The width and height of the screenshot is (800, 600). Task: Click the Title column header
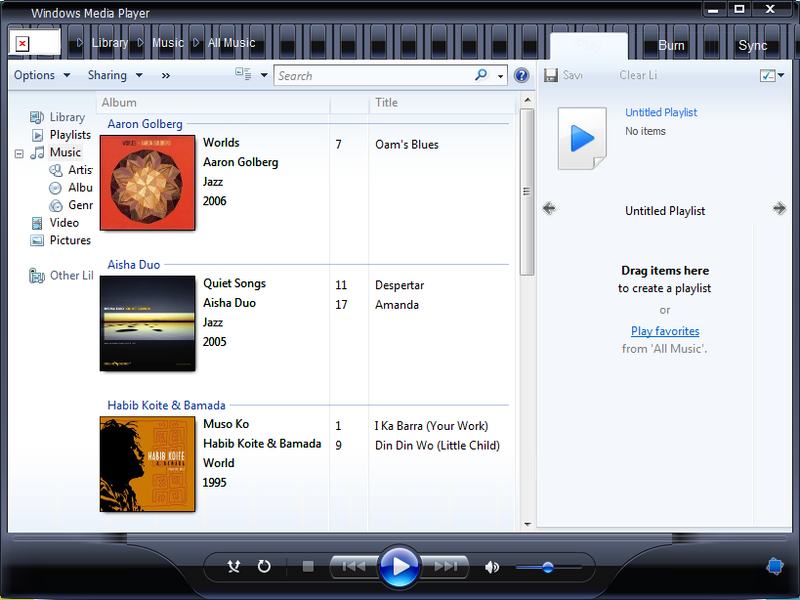(x=442, y=103)
